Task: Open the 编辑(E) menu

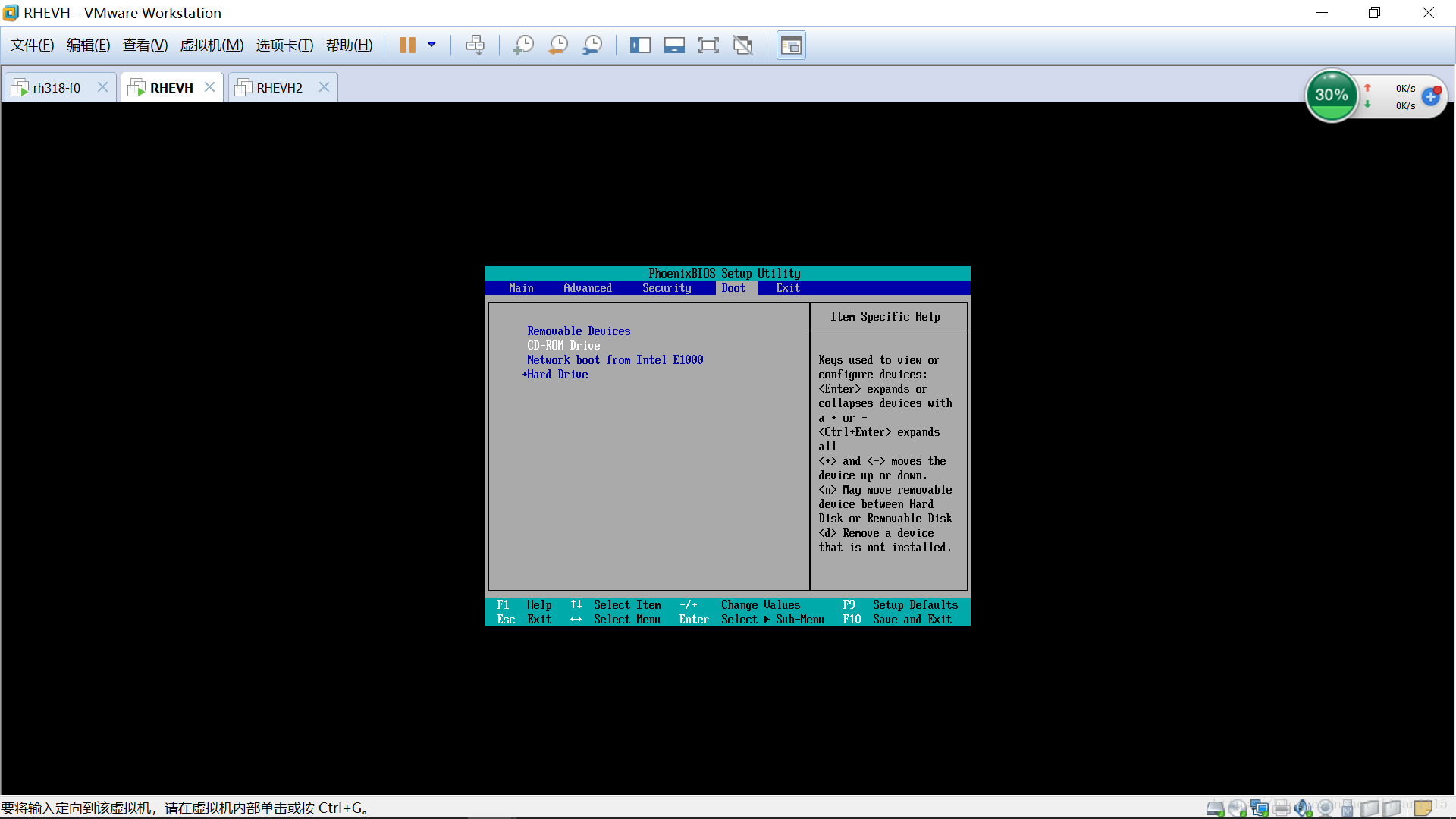Action: (x=88, y=45)
